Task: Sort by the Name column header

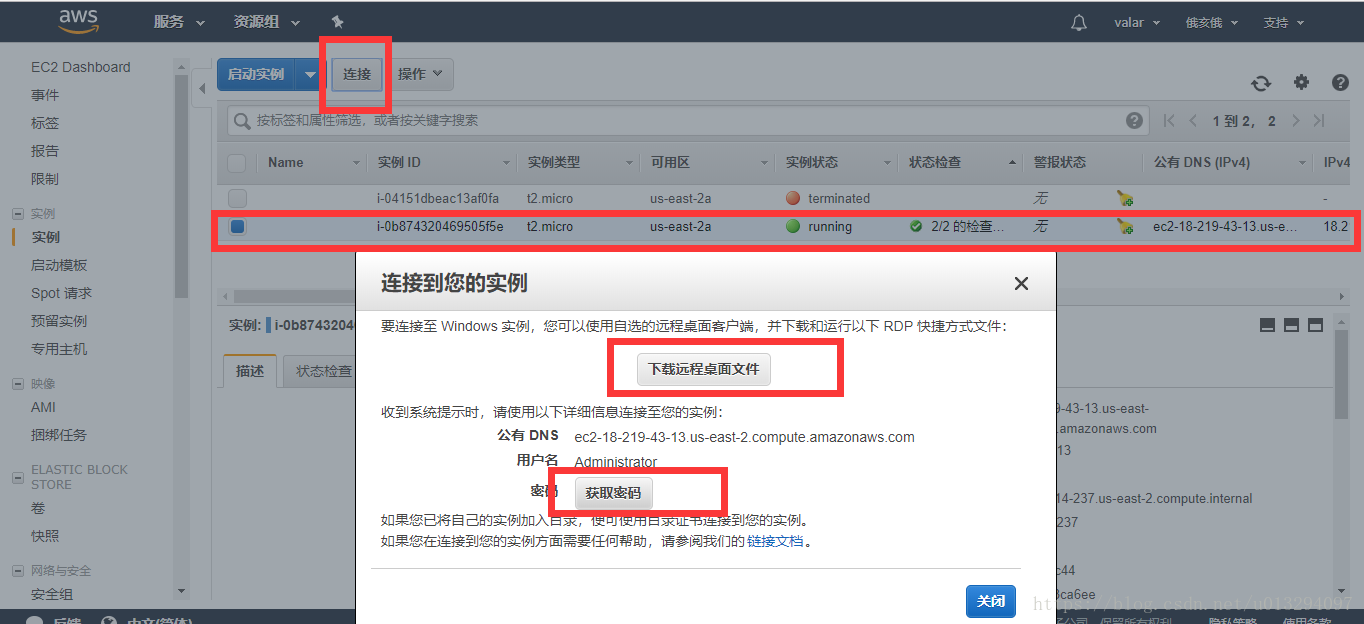Action: pos(286,162)
